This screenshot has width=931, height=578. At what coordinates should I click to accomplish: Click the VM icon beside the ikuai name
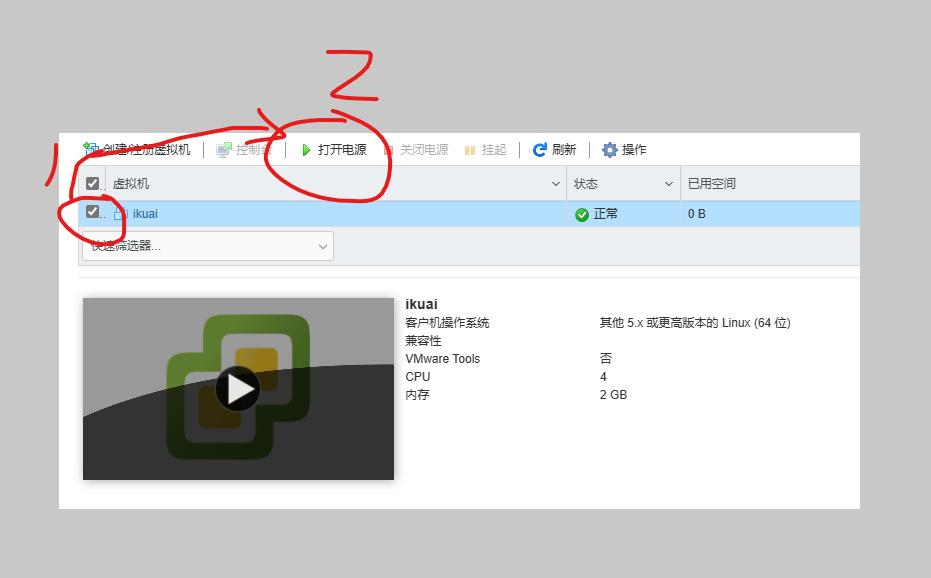pyautogui.click(x=122, y=213)
